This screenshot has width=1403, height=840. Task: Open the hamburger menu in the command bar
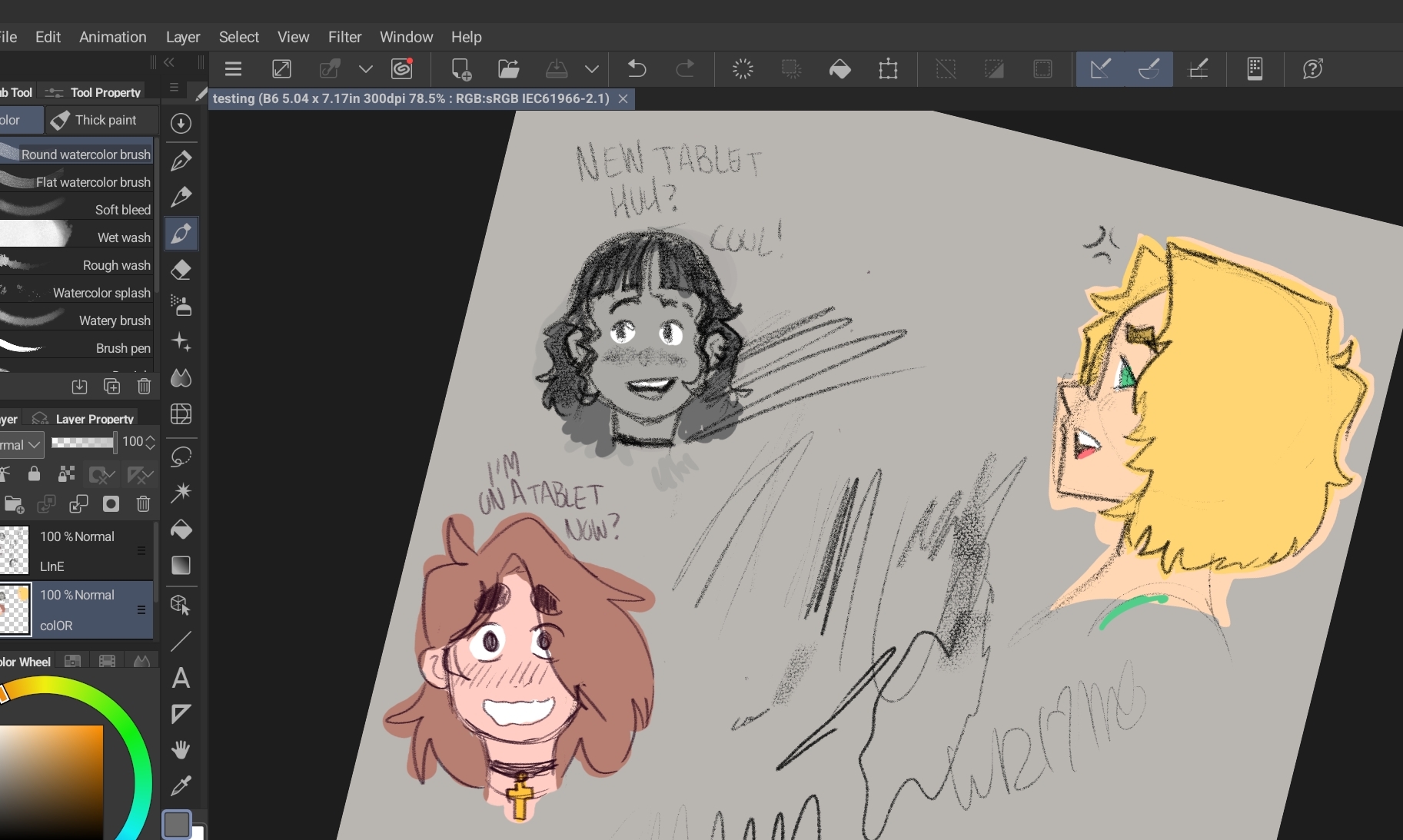pos(233,69)
